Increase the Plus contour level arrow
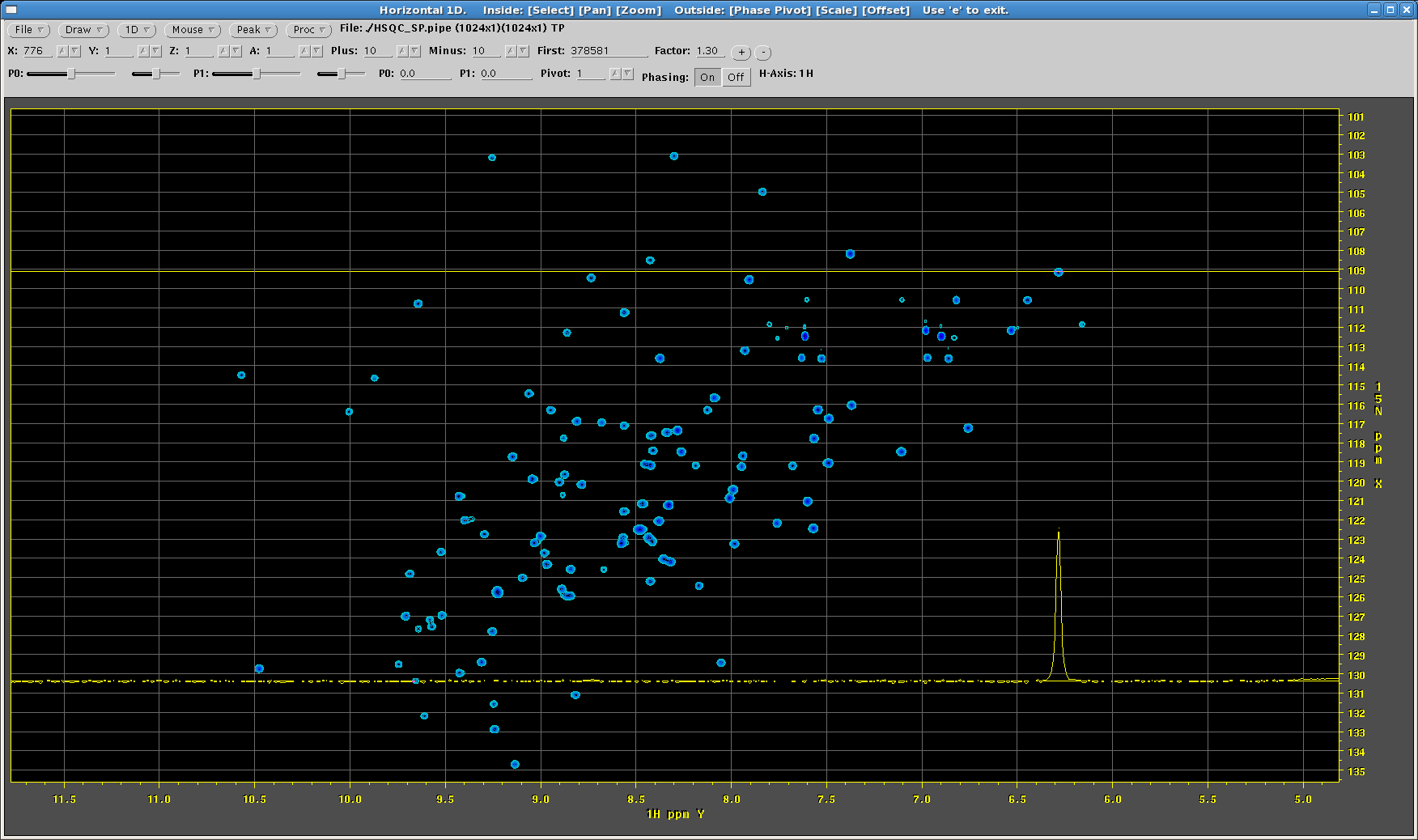Screen dimensions: 1418x840 pos(402,51)
